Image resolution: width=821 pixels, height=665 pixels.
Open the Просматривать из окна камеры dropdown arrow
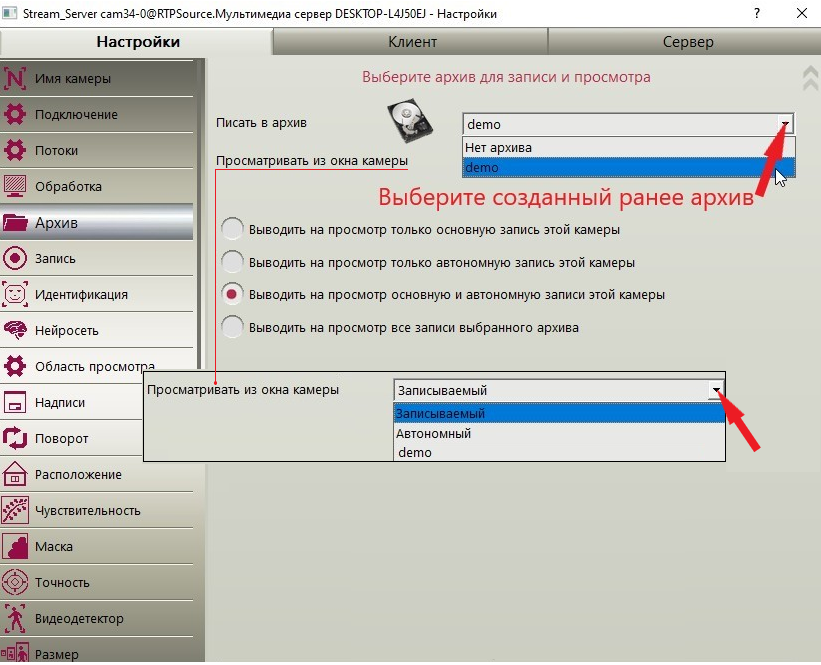(x=716, y=390)
